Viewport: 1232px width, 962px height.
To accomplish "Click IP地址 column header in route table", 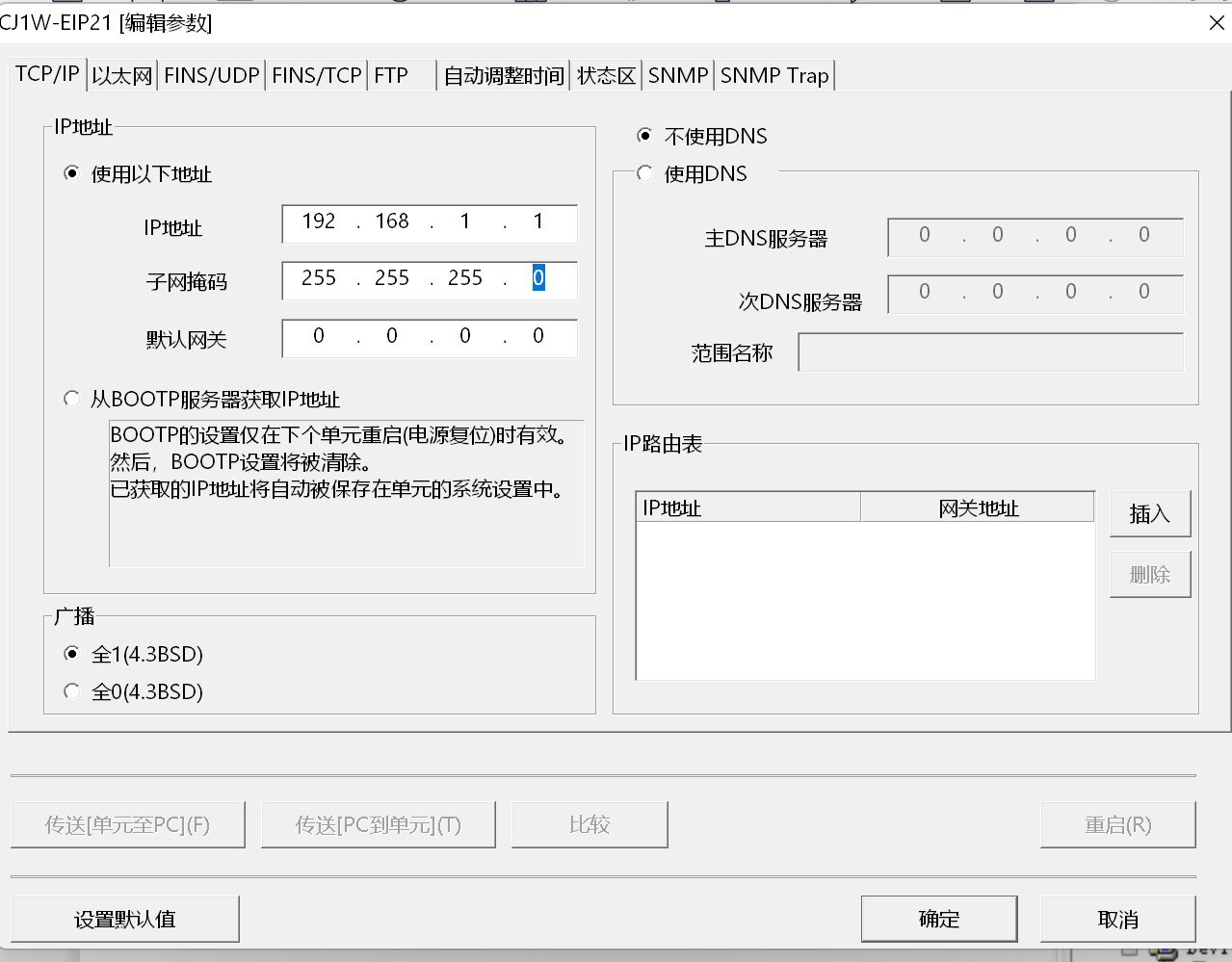I will (748, 507).
